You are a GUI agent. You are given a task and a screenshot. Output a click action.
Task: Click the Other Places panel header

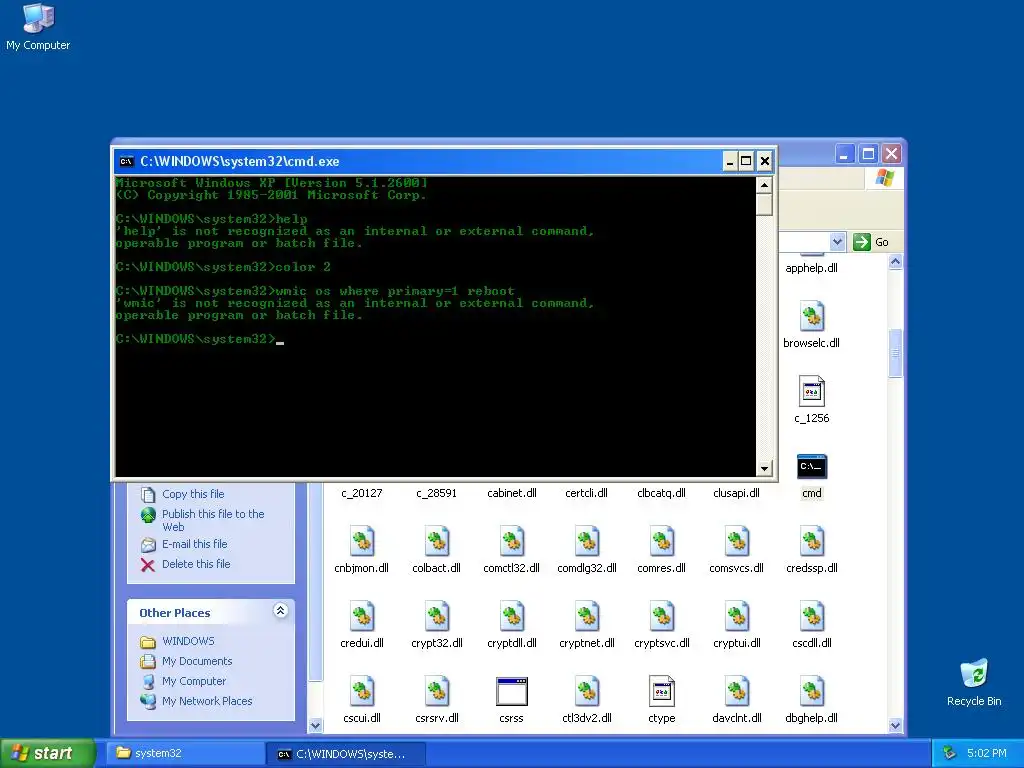211,613
